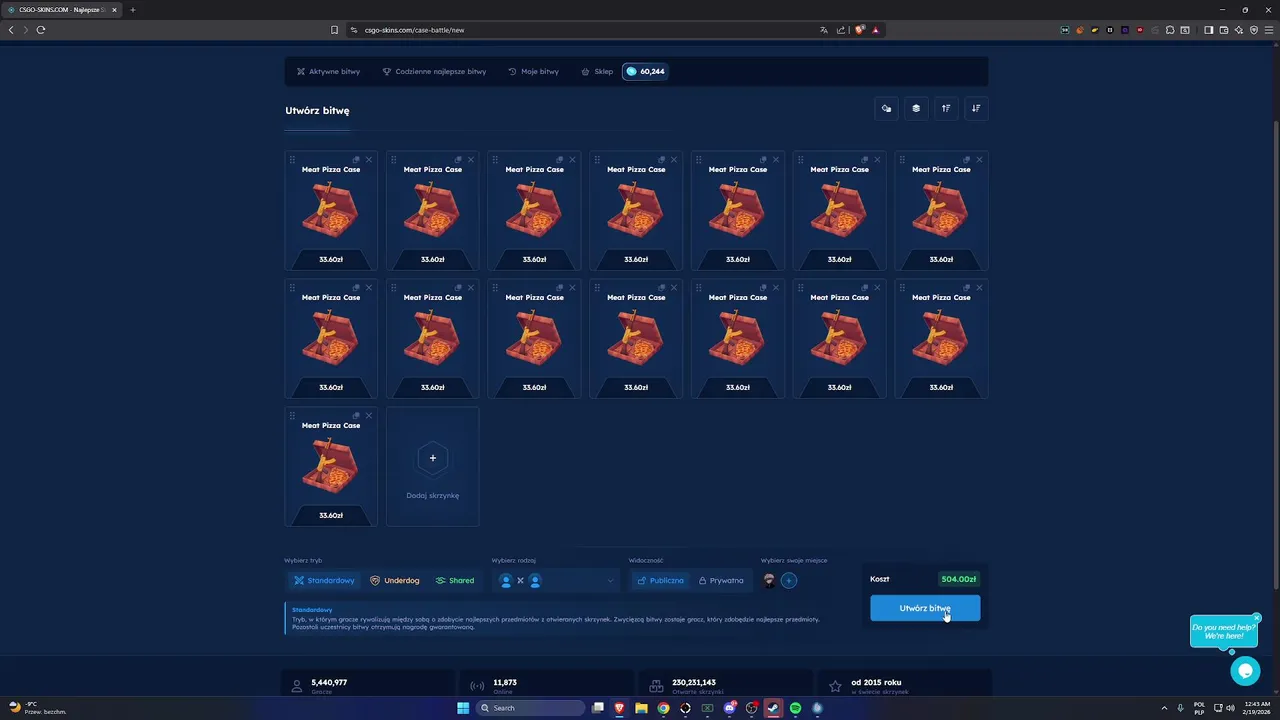Image resolution: width=1280 pixels, height=720 pixels.
Task: Open the volume control in system tray
Action: [x=1230, y=708]
